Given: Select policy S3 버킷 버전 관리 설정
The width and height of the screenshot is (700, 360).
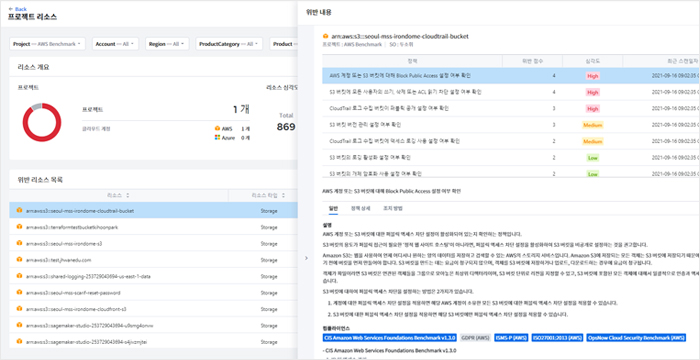Looking at the screenshot, I should point(511,125).
